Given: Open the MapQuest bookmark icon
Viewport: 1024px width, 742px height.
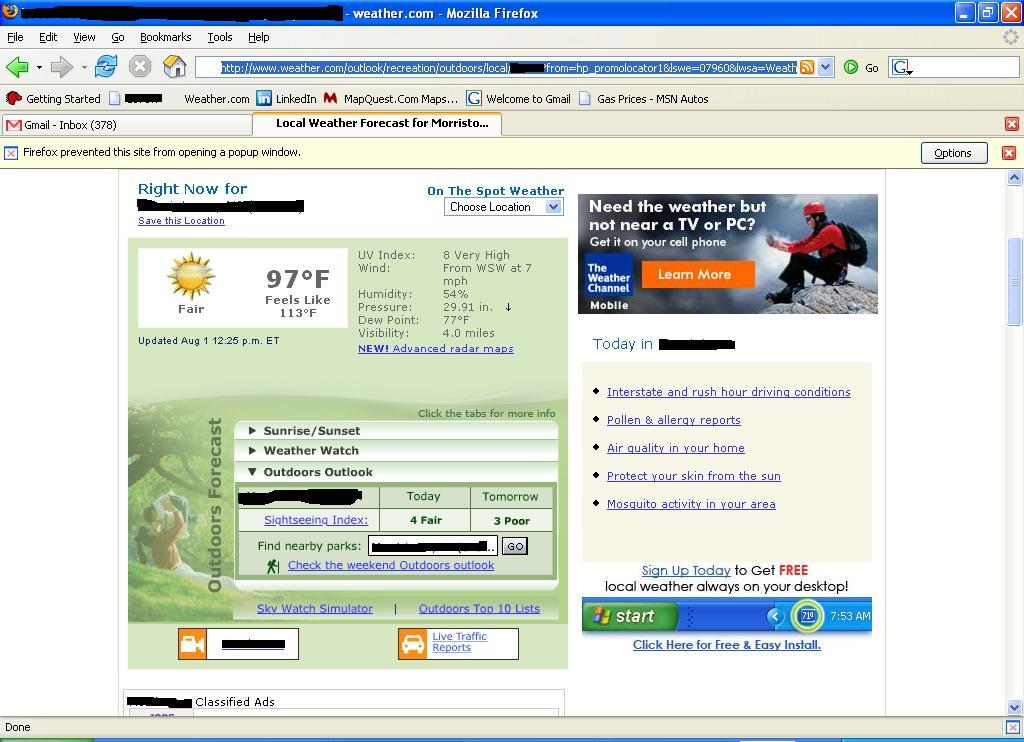Looking at the screenshot, I should point(330,99).
